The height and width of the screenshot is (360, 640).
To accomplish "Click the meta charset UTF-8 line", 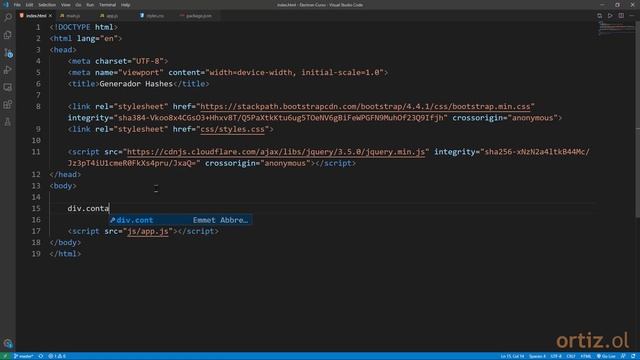I will (x=118, y=61).
